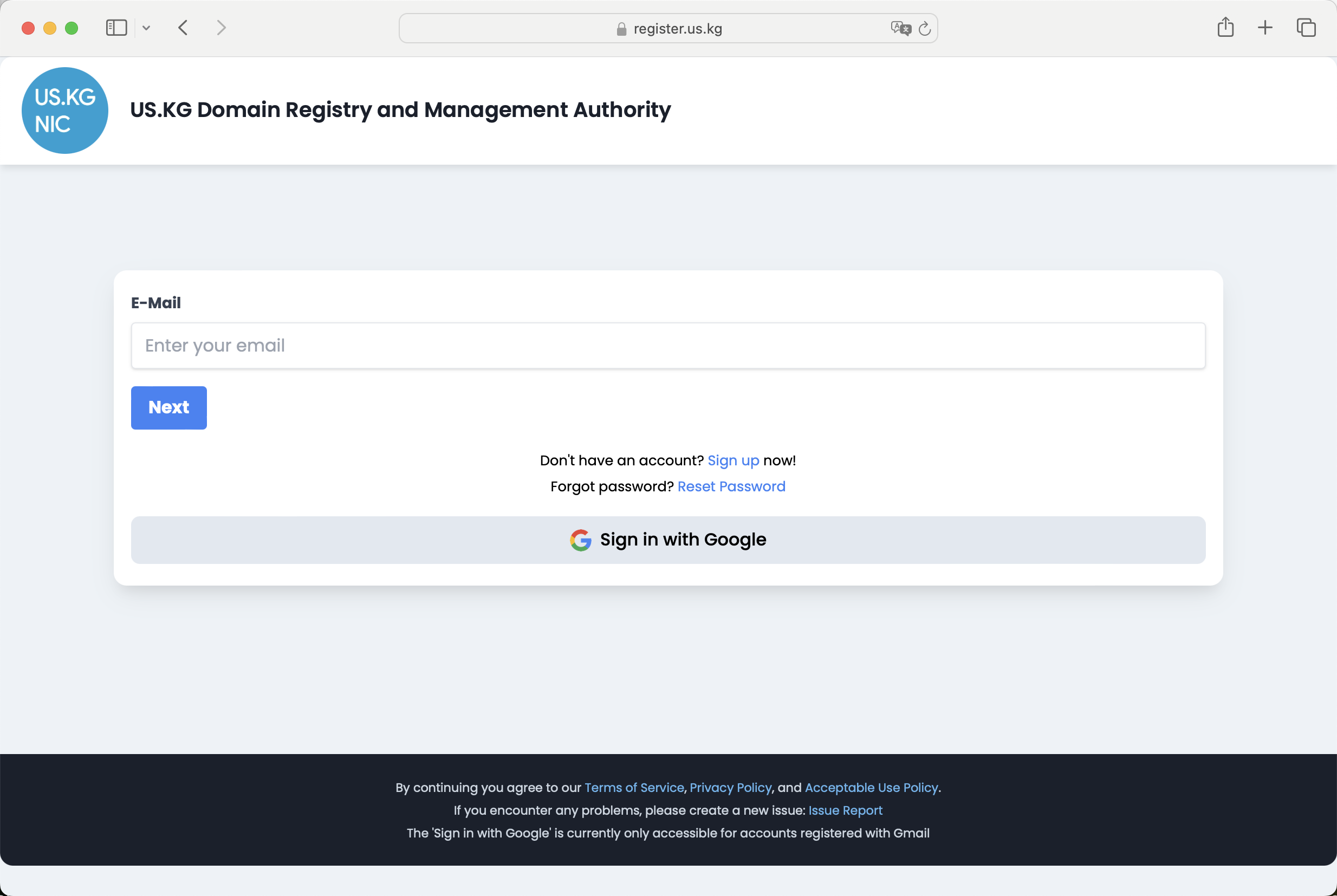Open the Issue Report link
The height and width of the screenshot is (896, 1337).
845,810
